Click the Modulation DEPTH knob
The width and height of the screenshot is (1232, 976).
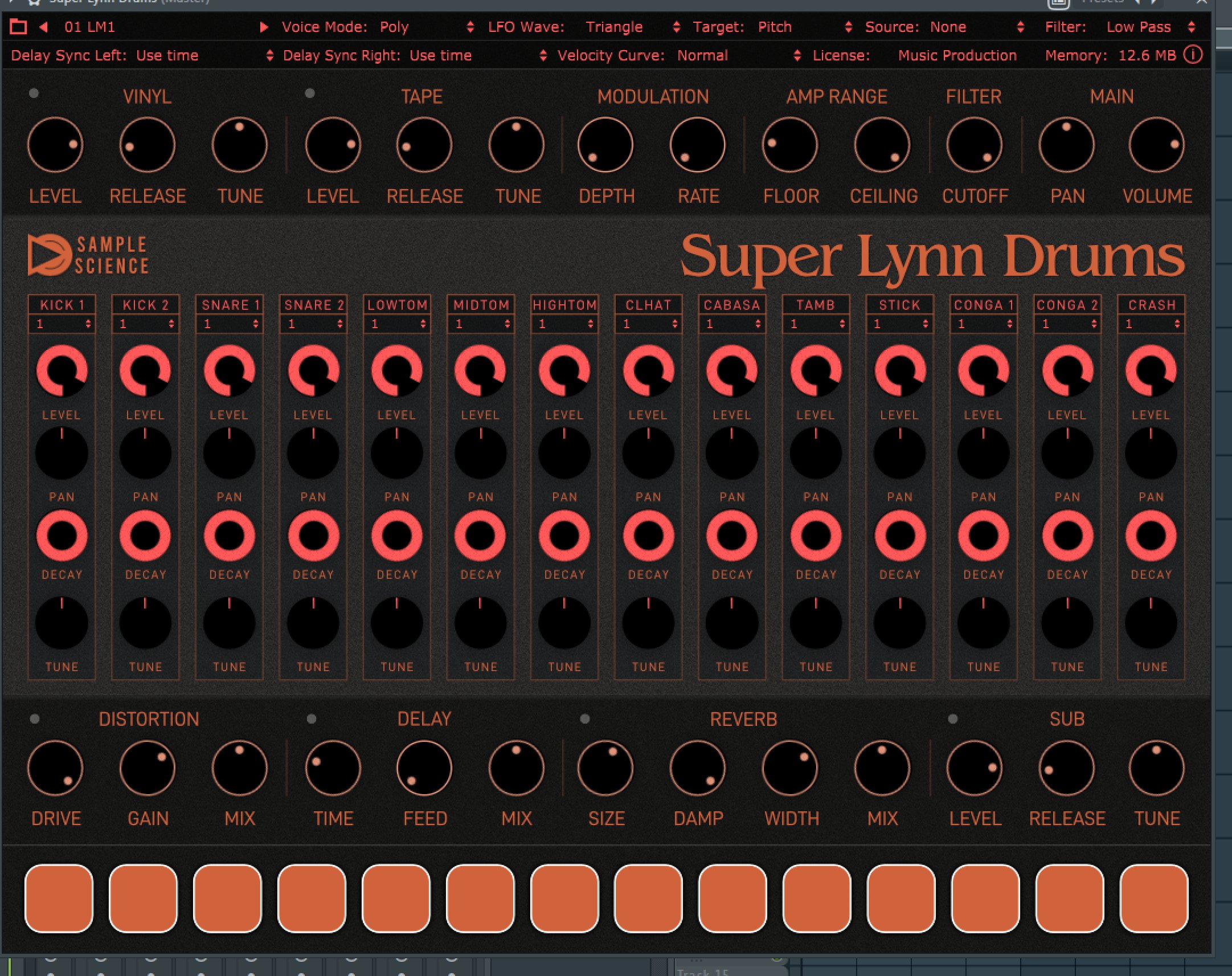click(605, 145)
